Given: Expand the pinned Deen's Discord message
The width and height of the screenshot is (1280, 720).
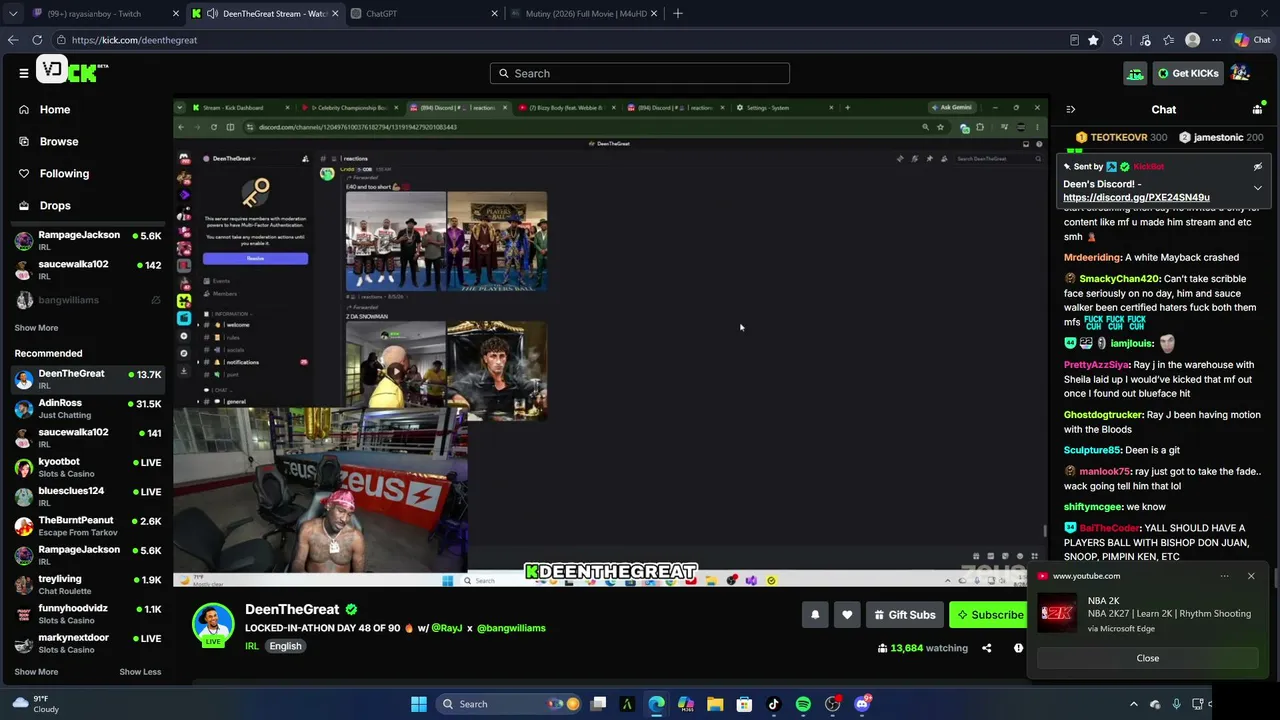Looking at the screenshot, I should pyautogui.click(x=1257, y=187).
